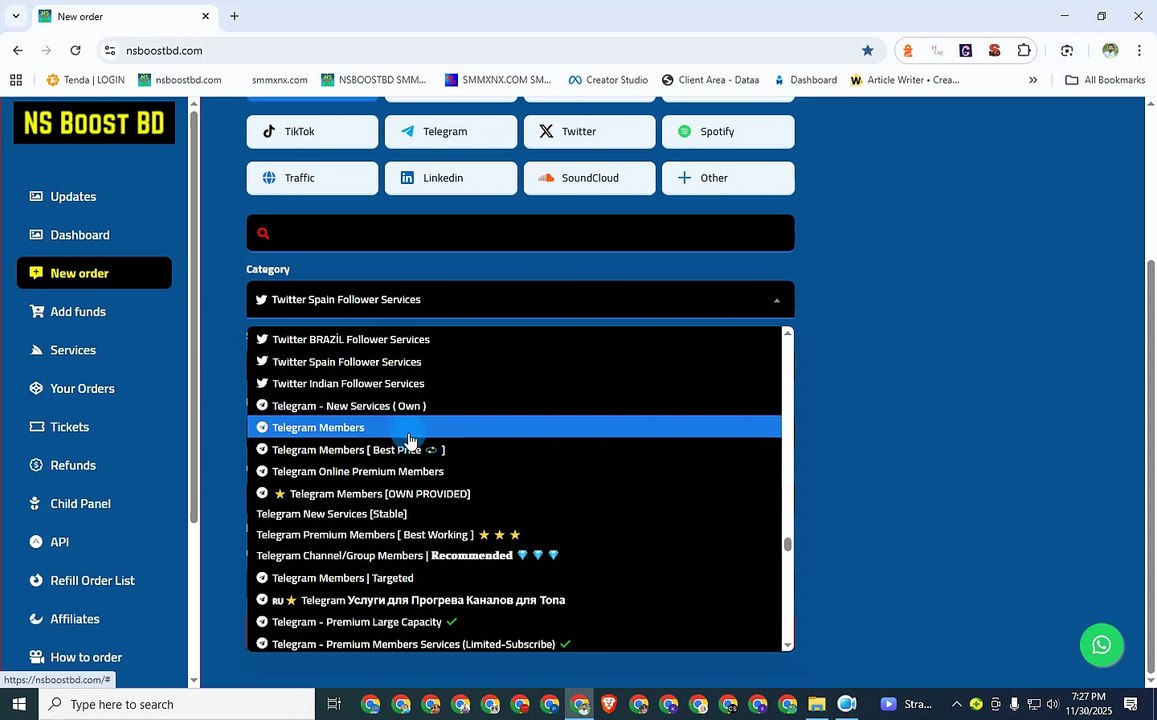Open the Windows Start menu

tap(18, 704)
